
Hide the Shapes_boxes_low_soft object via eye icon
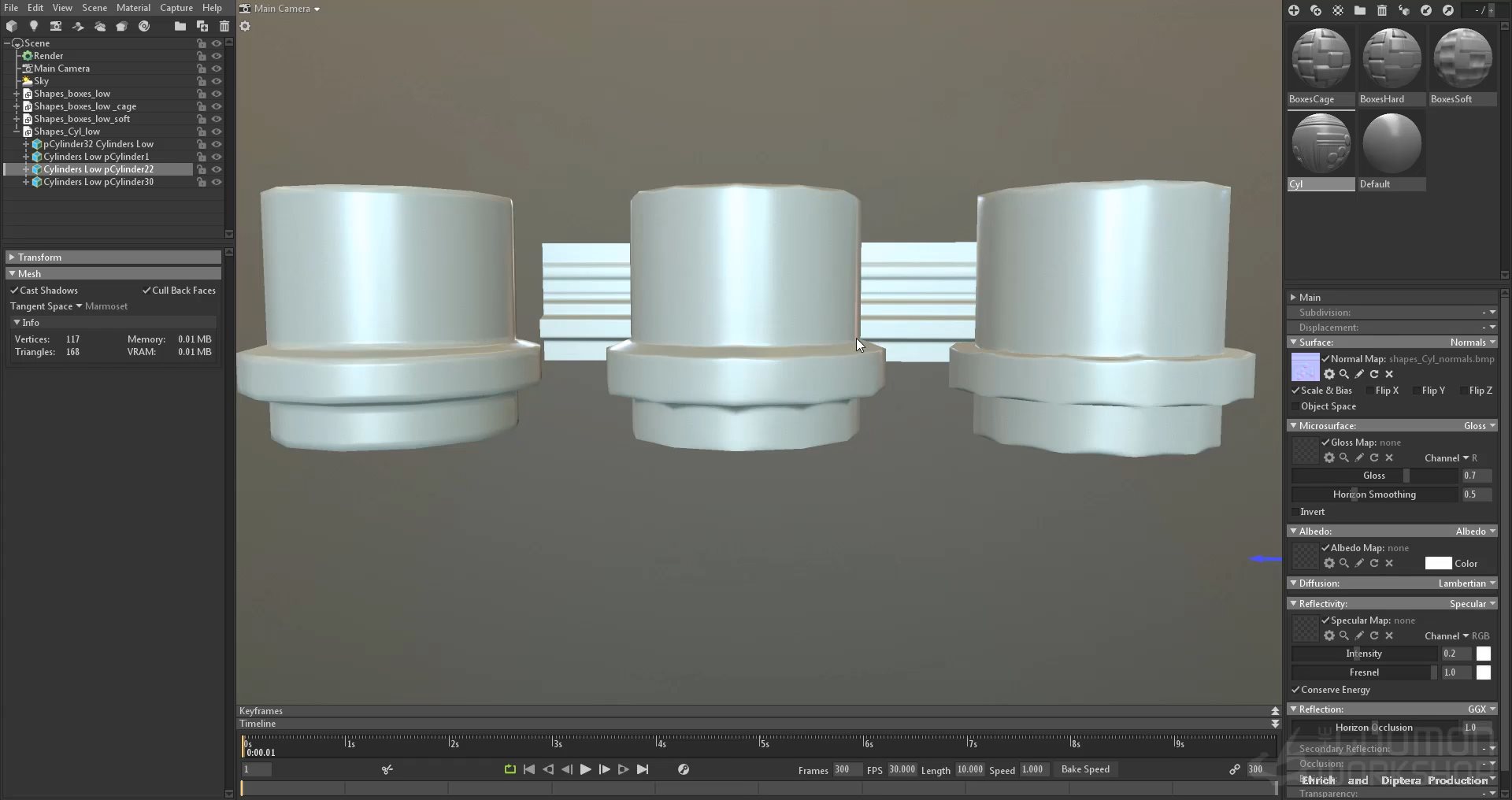coord(217,119)
